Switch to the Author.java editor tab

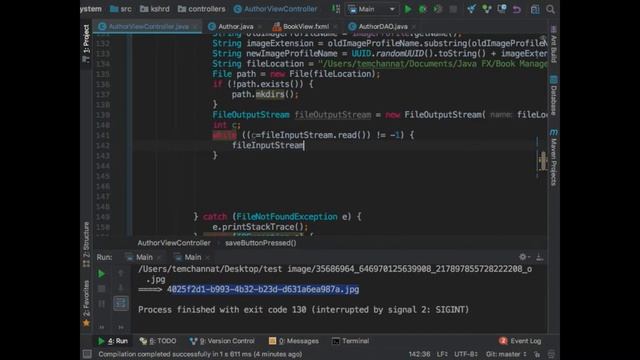click(236, 27)
